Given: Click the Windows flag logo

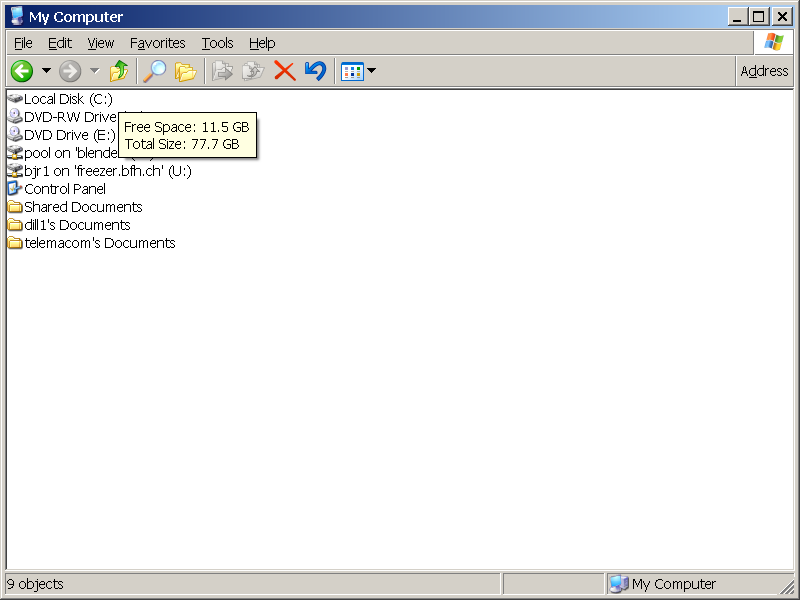Looking at the screenshot, I should click(x=773, y=42).
